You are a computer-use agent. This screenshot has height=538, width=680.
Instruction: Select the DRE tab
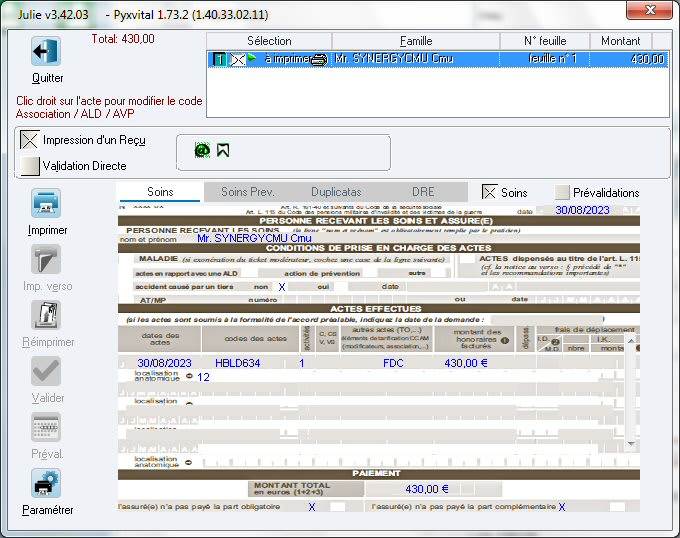pyautogui.click(x=423, y=192)
